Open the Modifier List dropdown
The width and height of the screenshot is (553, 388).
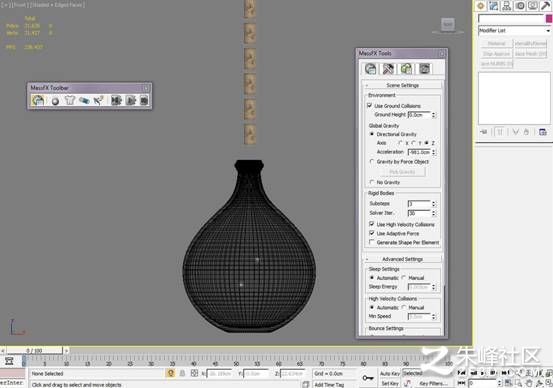(514, 31)
